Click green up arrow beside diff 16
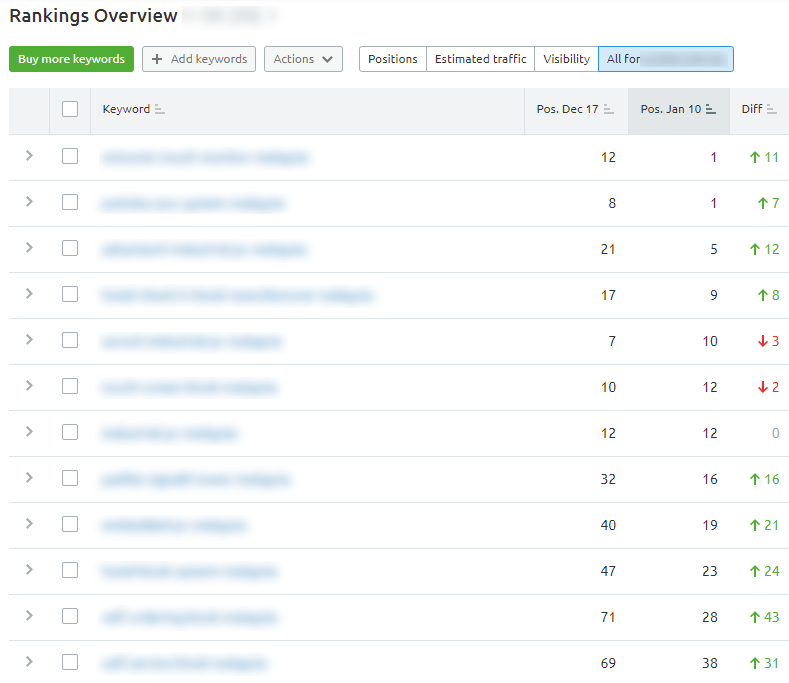This screenshot has width=789, height=683. pyautogui.click(x=754, y=479)
